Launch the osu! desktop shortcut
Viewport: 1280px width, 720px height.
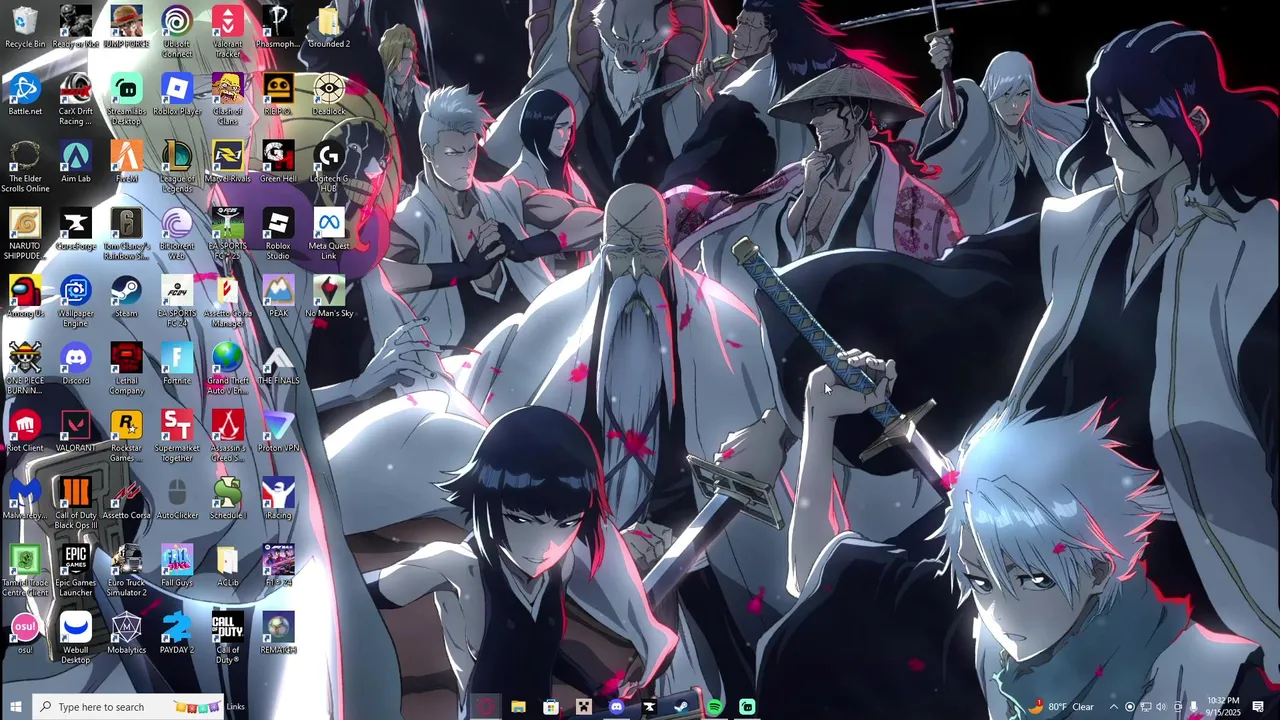pyautogui.click(x=25, y=632)
